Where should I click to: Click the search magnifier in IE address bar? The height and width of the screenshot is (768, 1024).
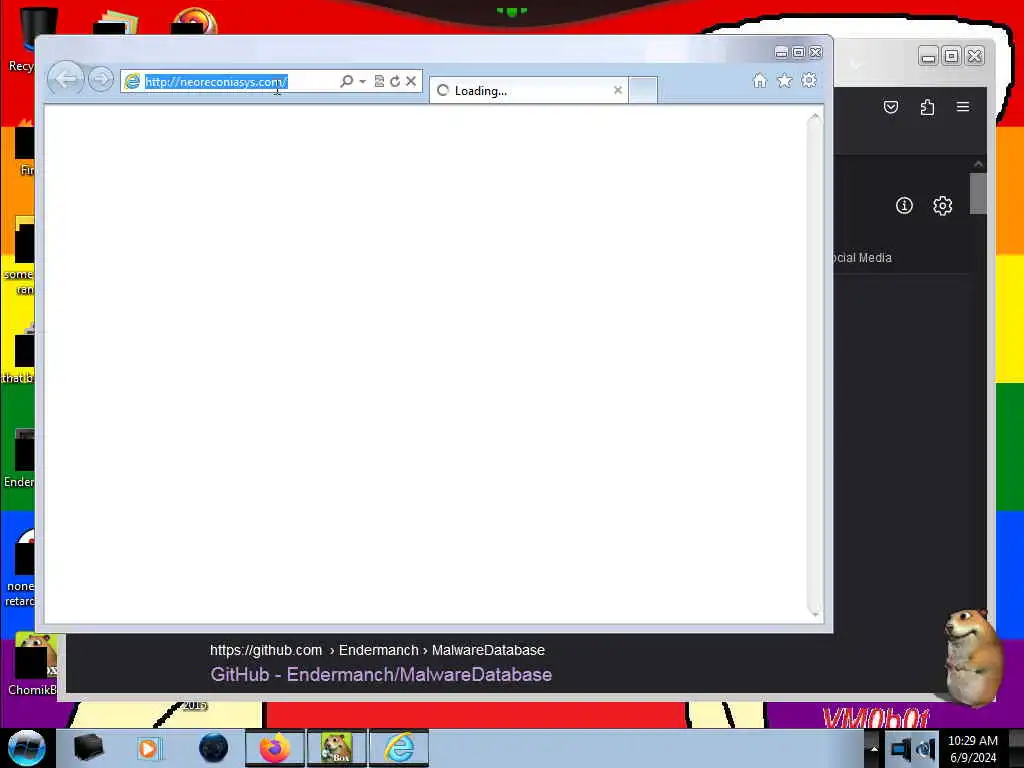pyautogui.click(x=347, y=81)
